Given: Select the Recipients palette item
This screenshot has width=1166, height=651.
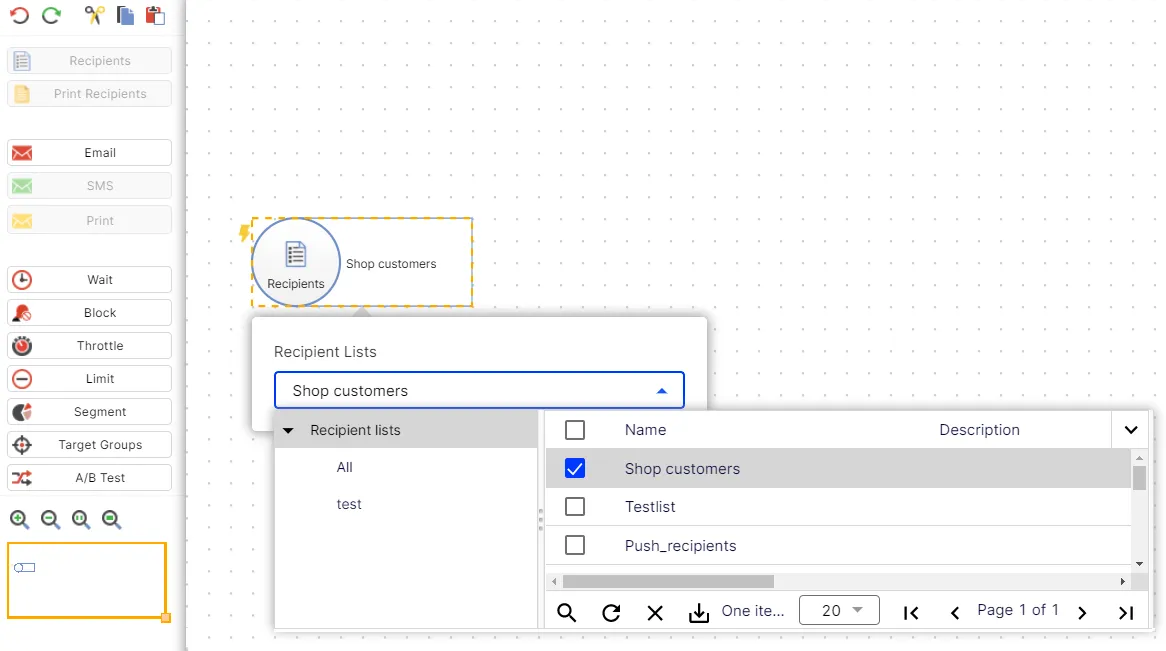Looking at the screenshot, I should (x=89, y=61).
